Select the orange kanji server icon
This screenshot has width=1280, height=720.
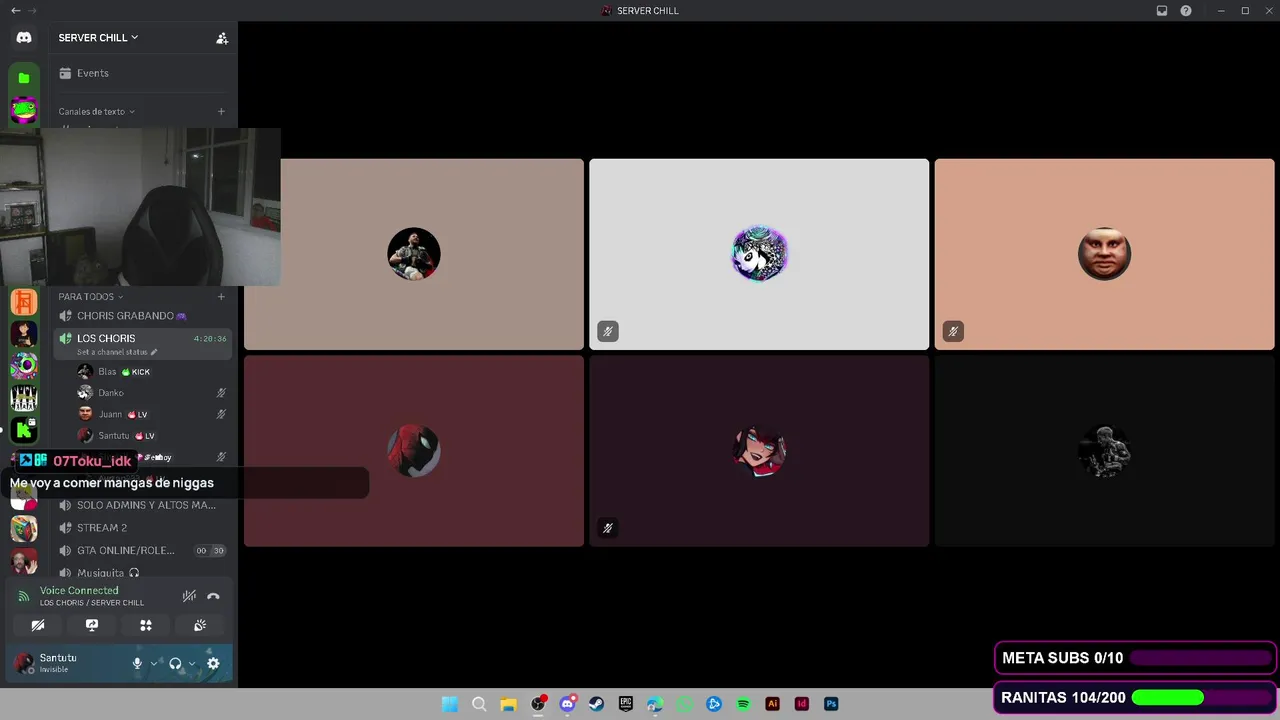click(24, 301)
